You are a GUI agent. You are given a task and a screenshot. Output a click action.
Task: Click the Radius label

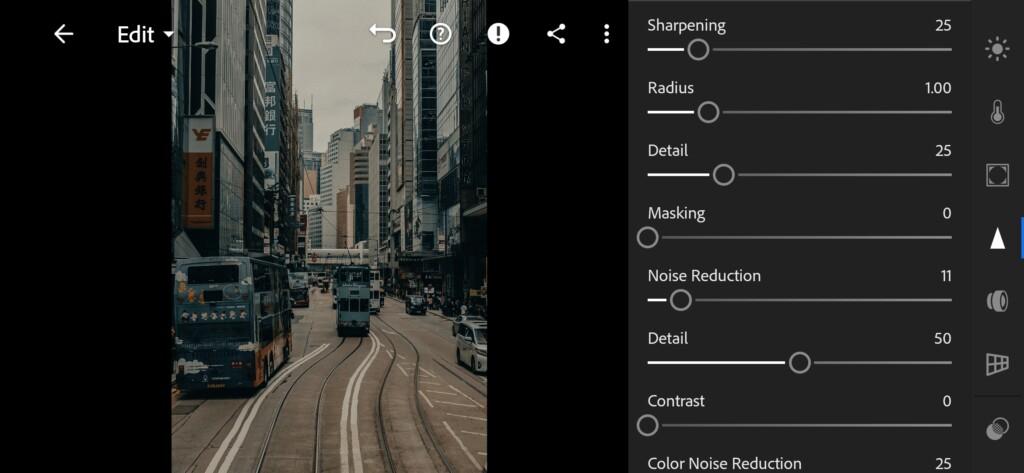click(x=671, y=88)
